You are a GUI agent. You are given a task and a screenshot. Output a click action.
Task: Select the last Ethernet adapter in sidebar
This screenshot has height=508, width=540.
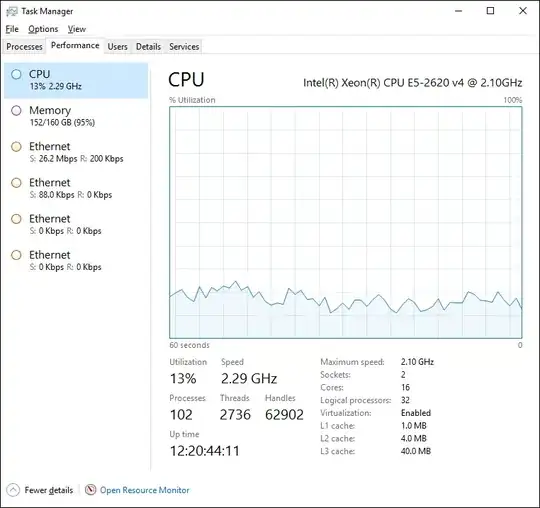point(76,261)
